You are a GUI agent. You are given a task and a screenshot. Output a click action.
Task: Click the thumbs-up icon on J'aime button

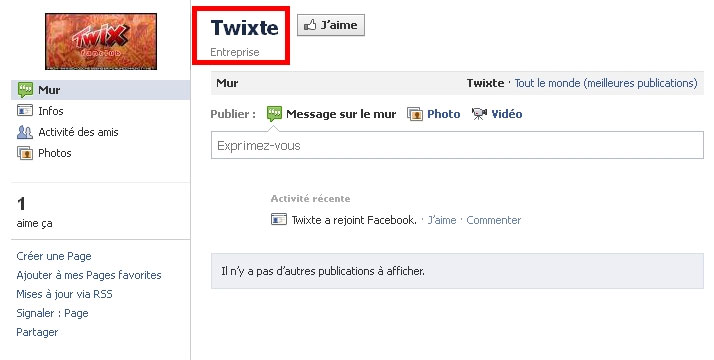click(x=310, y=25)
